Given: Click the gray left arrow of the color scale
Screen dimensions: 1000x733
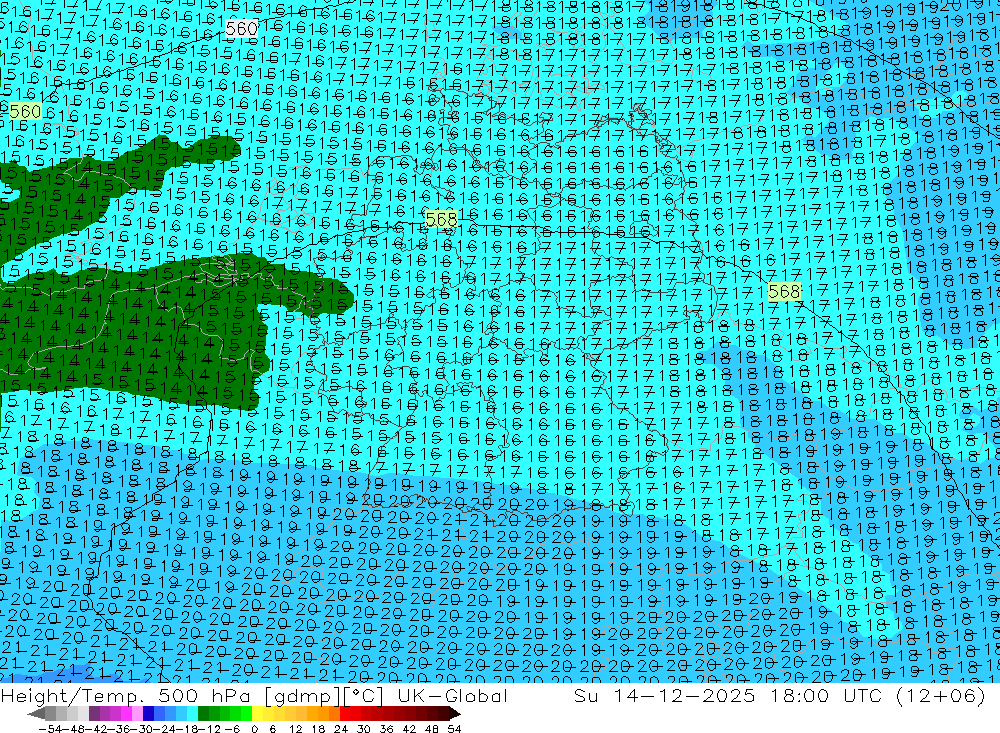Looking at the screenshot, I should [x=36, y=713].
